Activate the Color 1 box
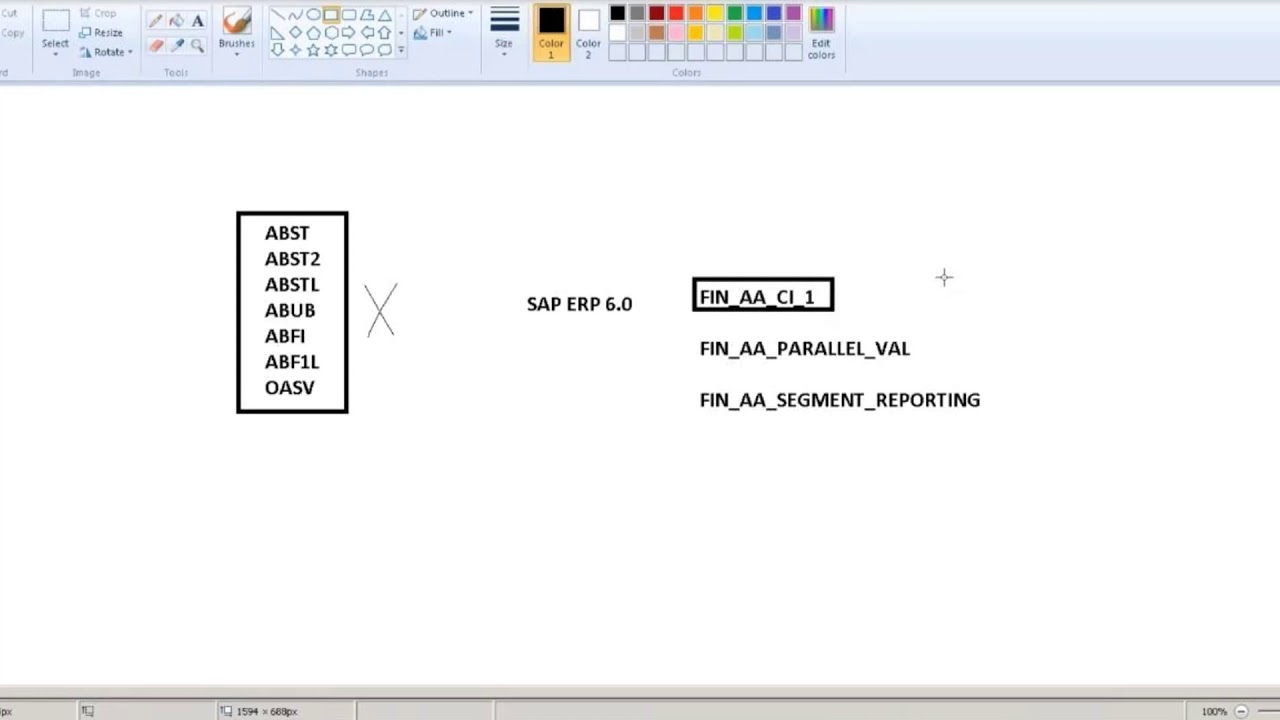The height and width of the screenshot is (720, 1280). coord(551,33)
